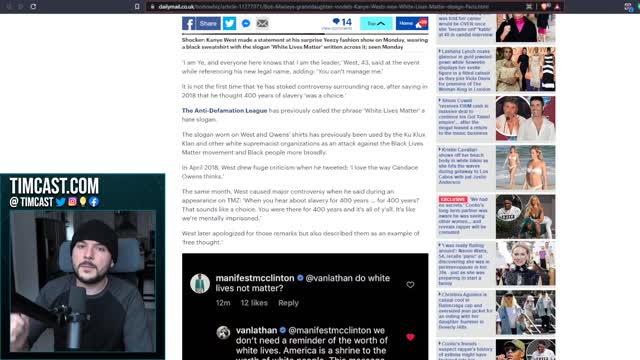Click the article paragraph starting 'In April 2018'

coord(300,172)
